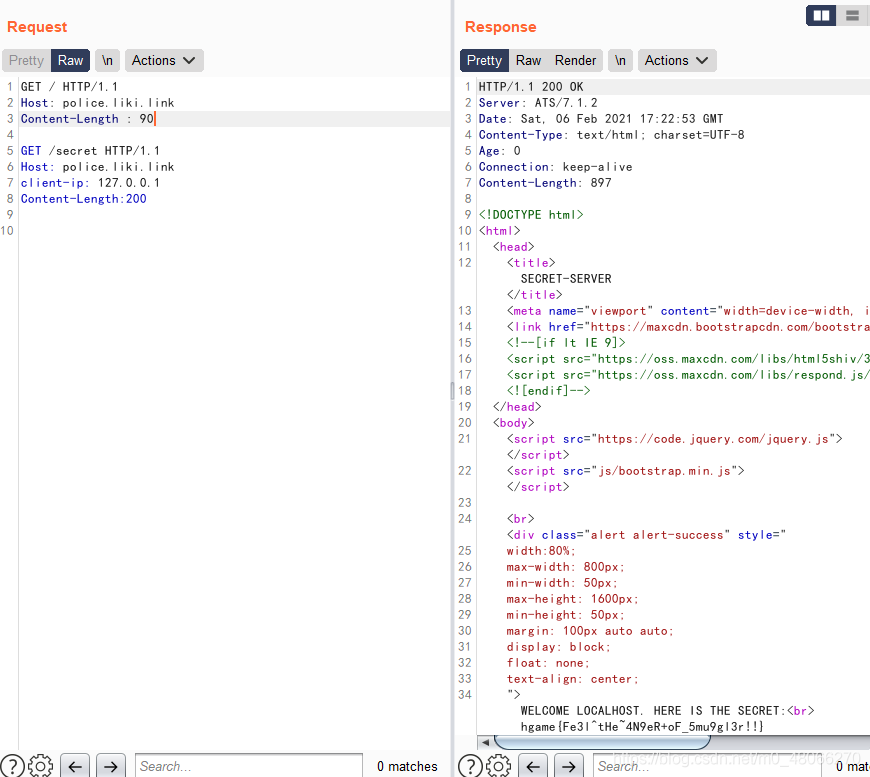
Task: Select Render tab in Response panel
Action: (x=575, y=60)
